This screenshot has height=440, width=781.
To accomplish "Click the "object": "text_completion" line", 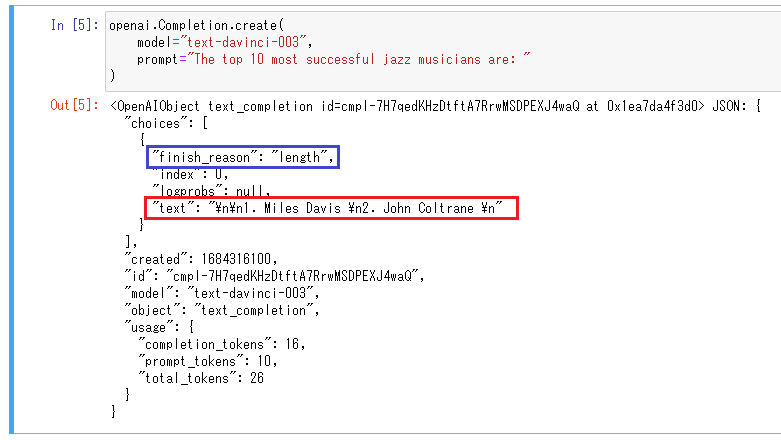I will click(222, 310).
